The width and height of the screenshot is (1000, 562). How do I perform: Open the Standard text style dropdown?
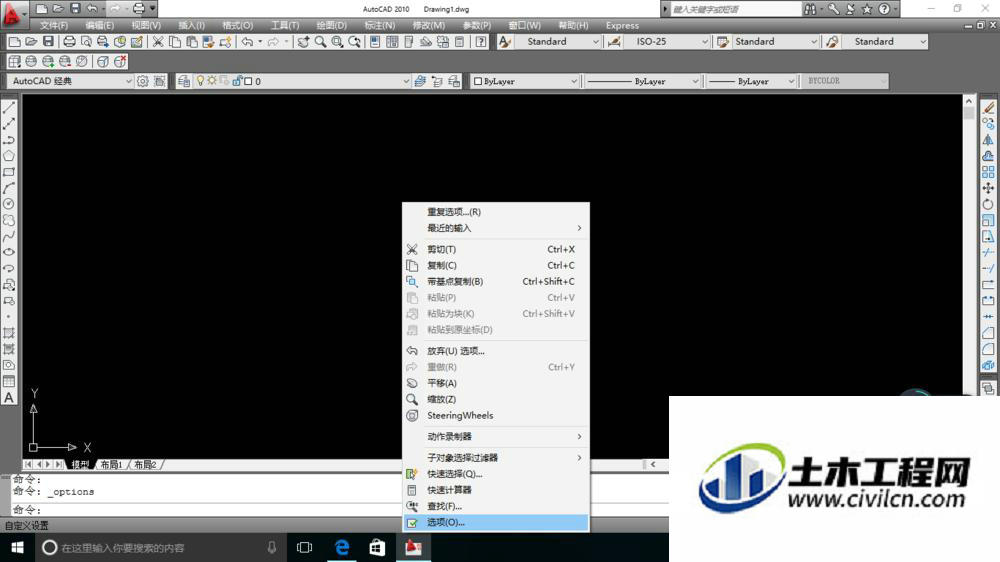558,42
